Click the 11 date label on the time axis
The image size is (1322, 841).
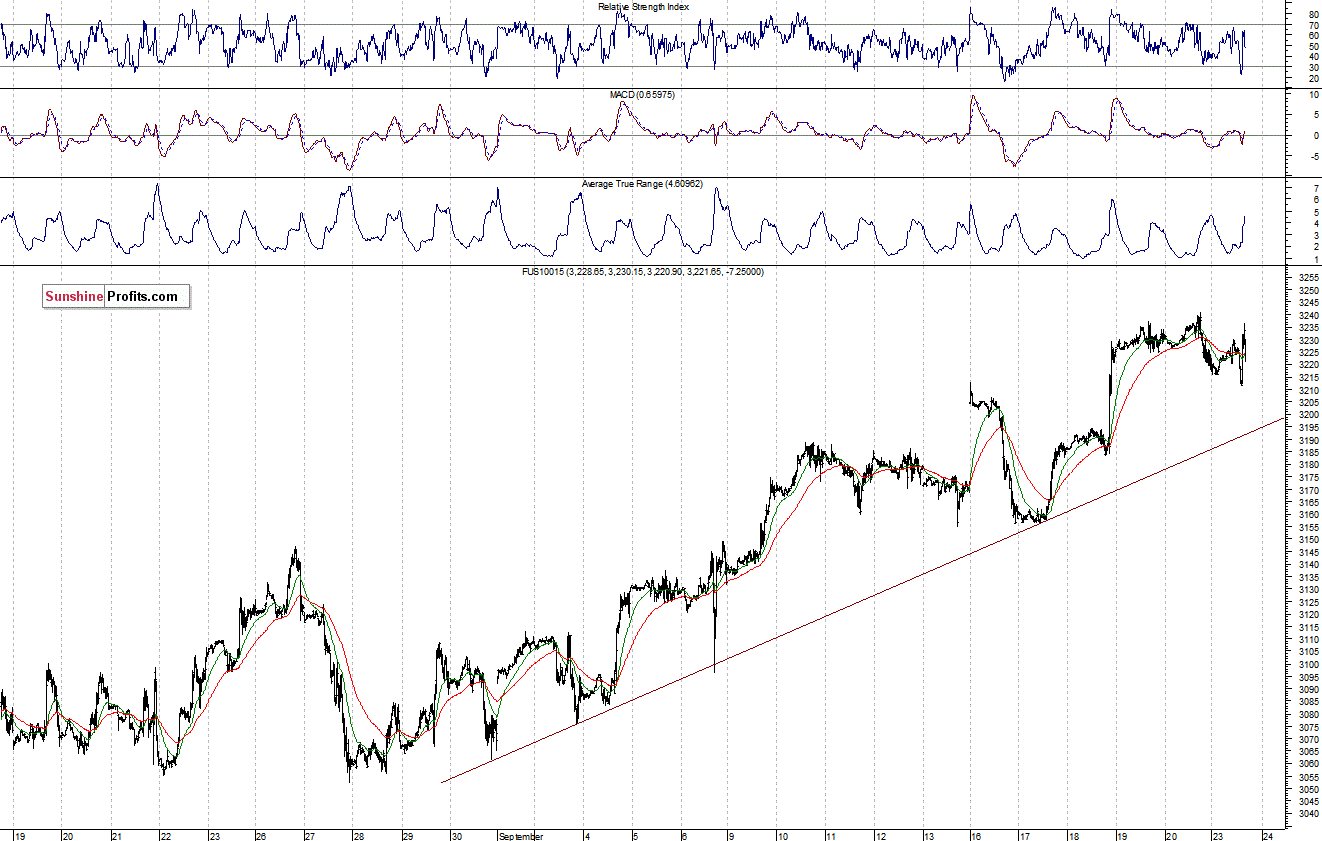coord(830,835)
